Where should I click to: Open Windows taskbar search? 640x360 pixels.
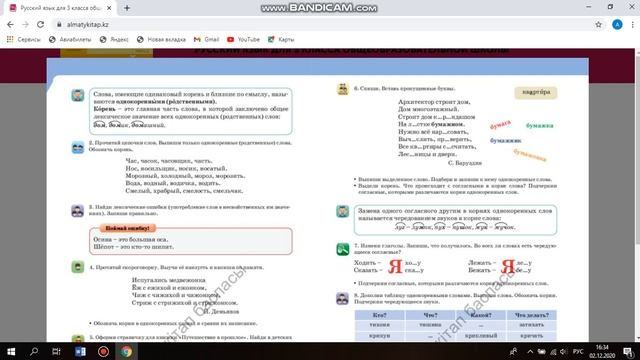[34, 351]
